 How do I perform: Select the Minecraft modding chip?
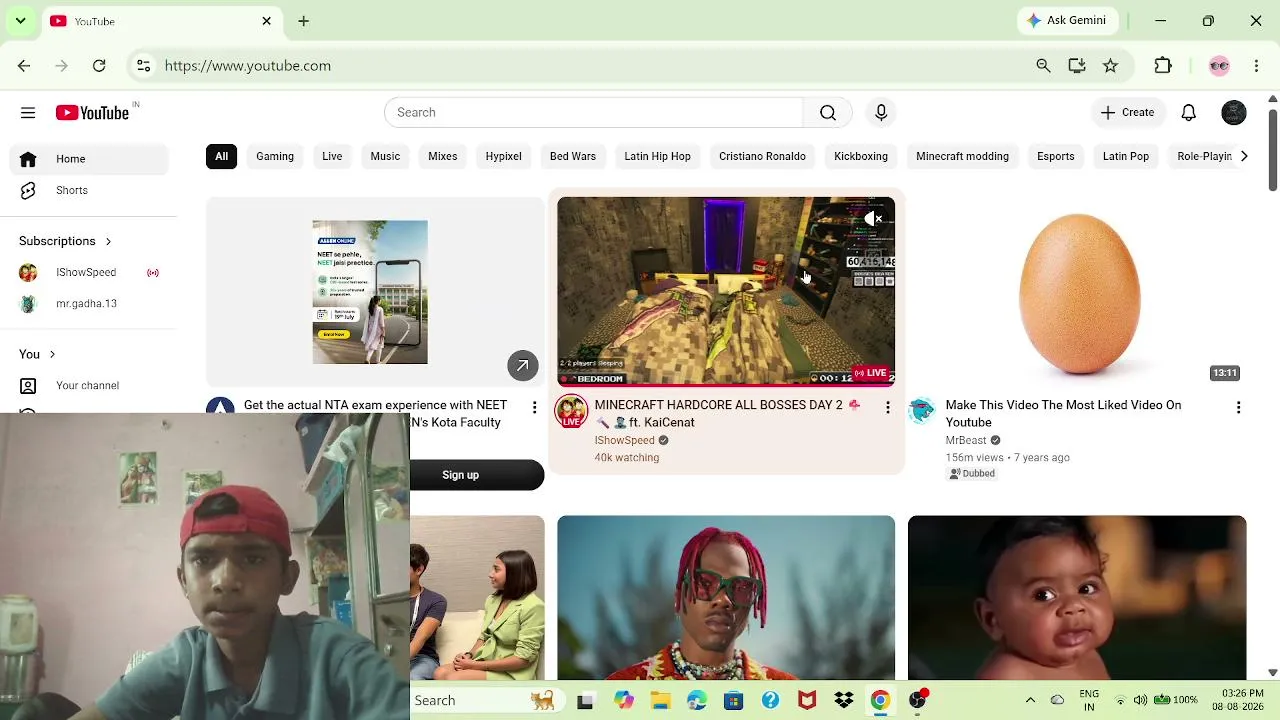[962, 157]
